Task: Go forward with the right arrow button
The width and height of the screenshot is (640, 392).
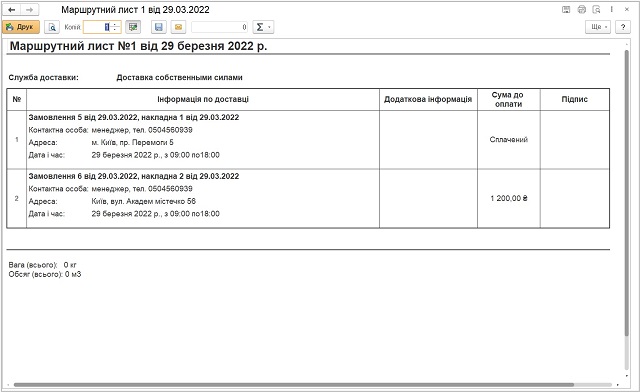Action: [x=29, y=10]
